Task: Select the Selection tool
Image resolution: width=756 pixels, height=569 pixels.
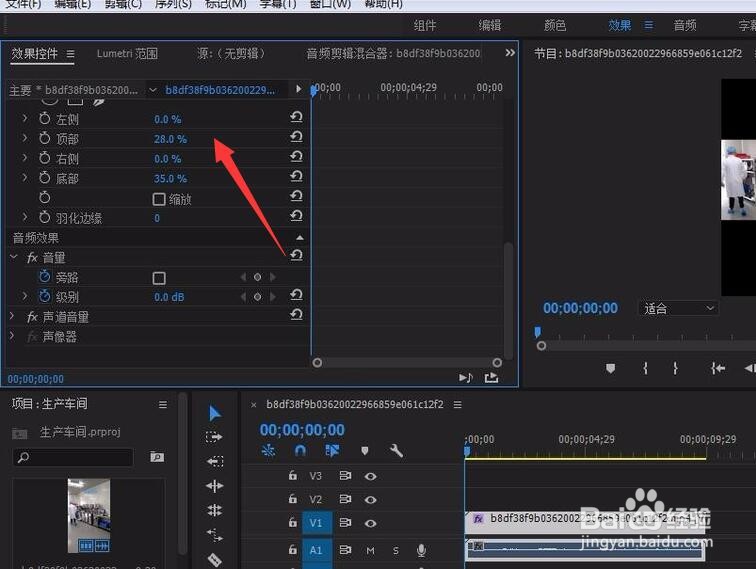Action: [x=215, y=413]
